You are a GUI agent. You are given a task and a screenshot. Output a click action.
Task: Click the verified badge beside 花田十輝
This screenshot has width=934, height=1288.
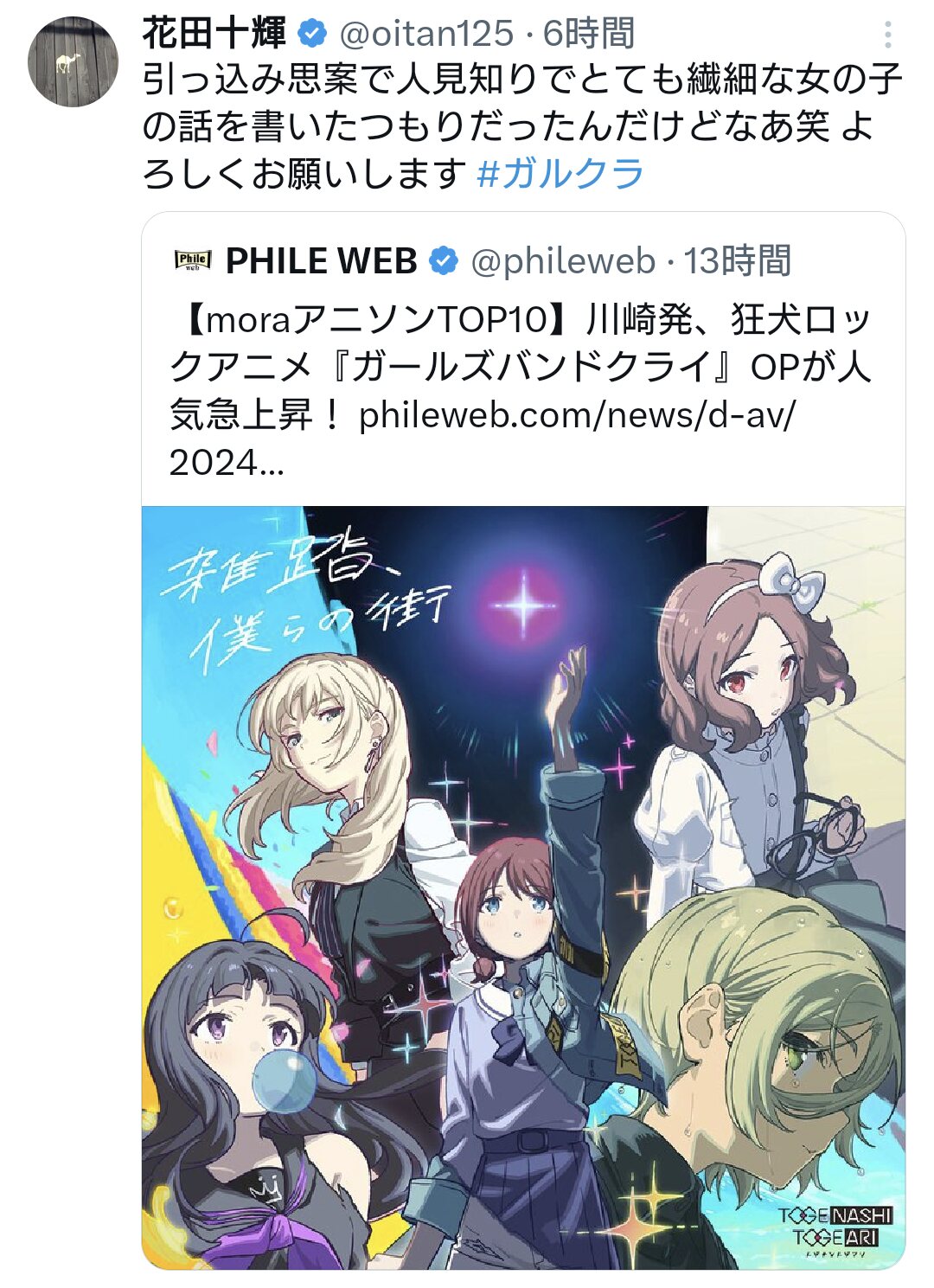point(312,34)
